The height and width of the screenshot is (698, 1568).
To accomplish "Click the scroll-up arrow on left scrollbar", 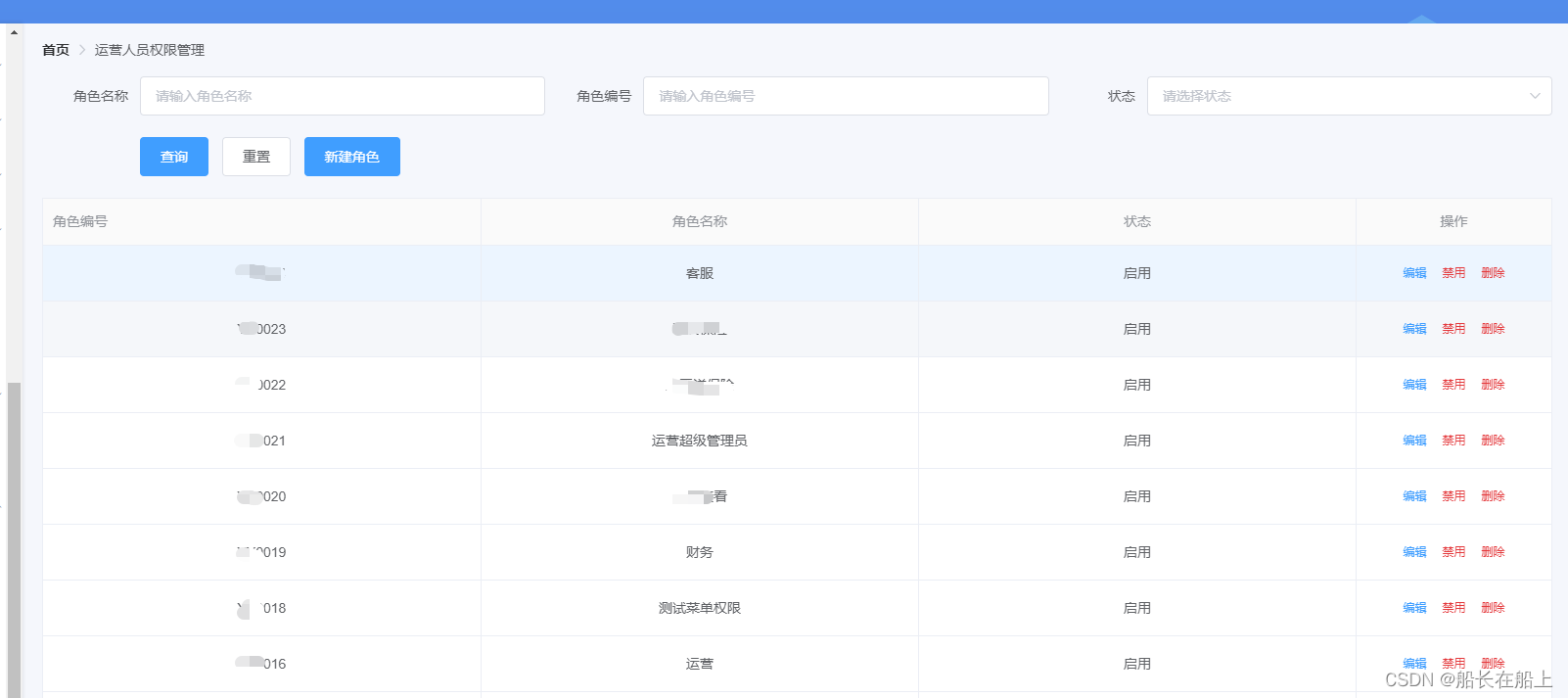I will tap(14, 32).
